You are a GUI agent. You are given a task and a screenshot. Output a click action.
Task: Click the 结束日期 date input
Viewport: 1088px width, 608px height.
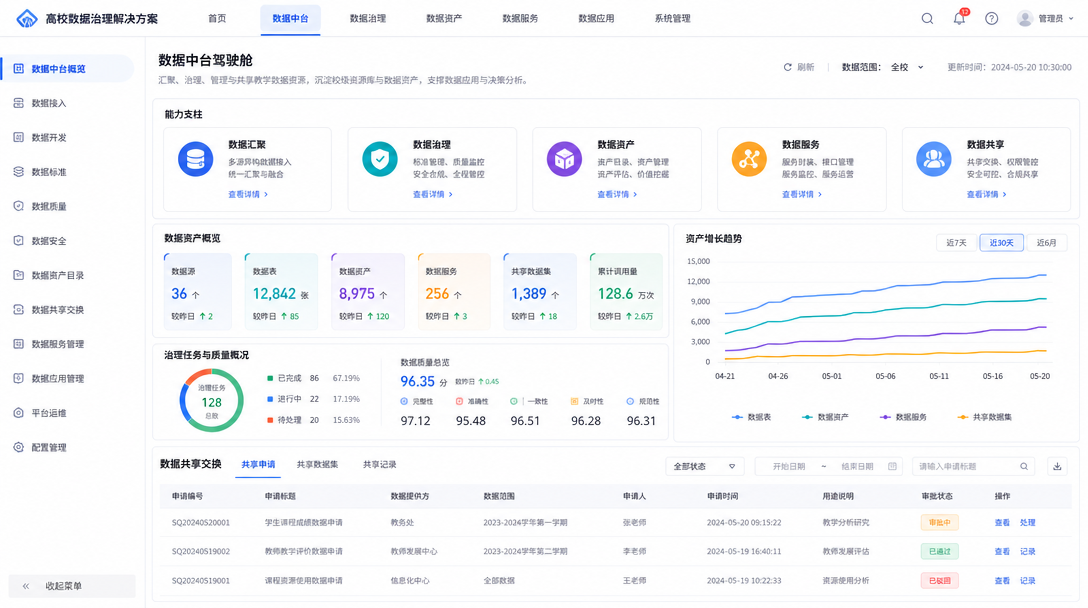(x=857, y=466)
